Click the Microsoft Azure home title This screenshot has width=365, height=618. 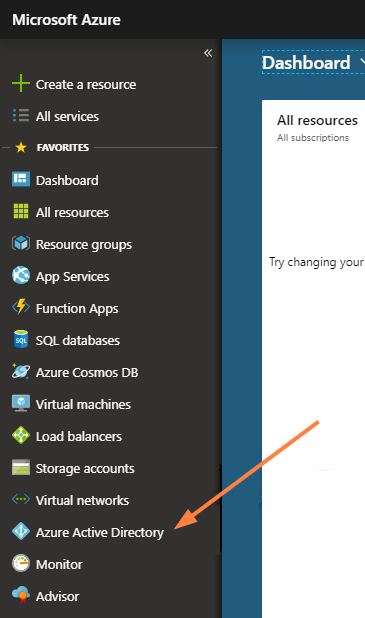coord(67,20)
